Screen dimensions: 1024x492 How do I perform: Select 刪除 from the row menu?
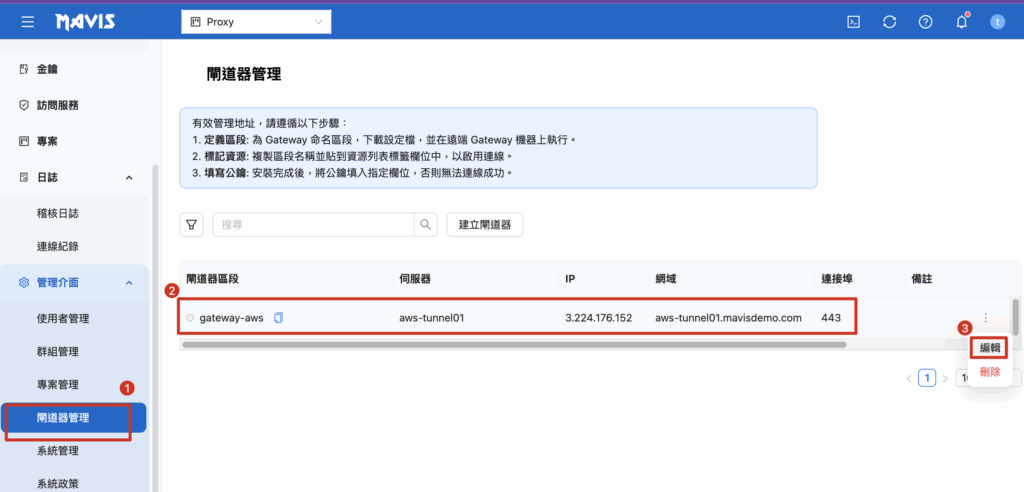989,371
